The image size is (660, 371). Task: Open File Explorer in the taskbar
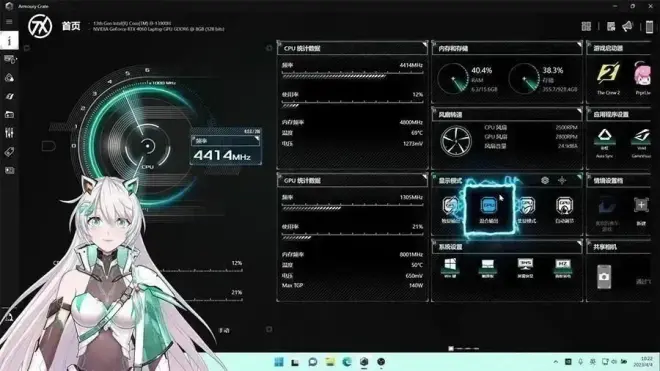[x=330, y=362]
